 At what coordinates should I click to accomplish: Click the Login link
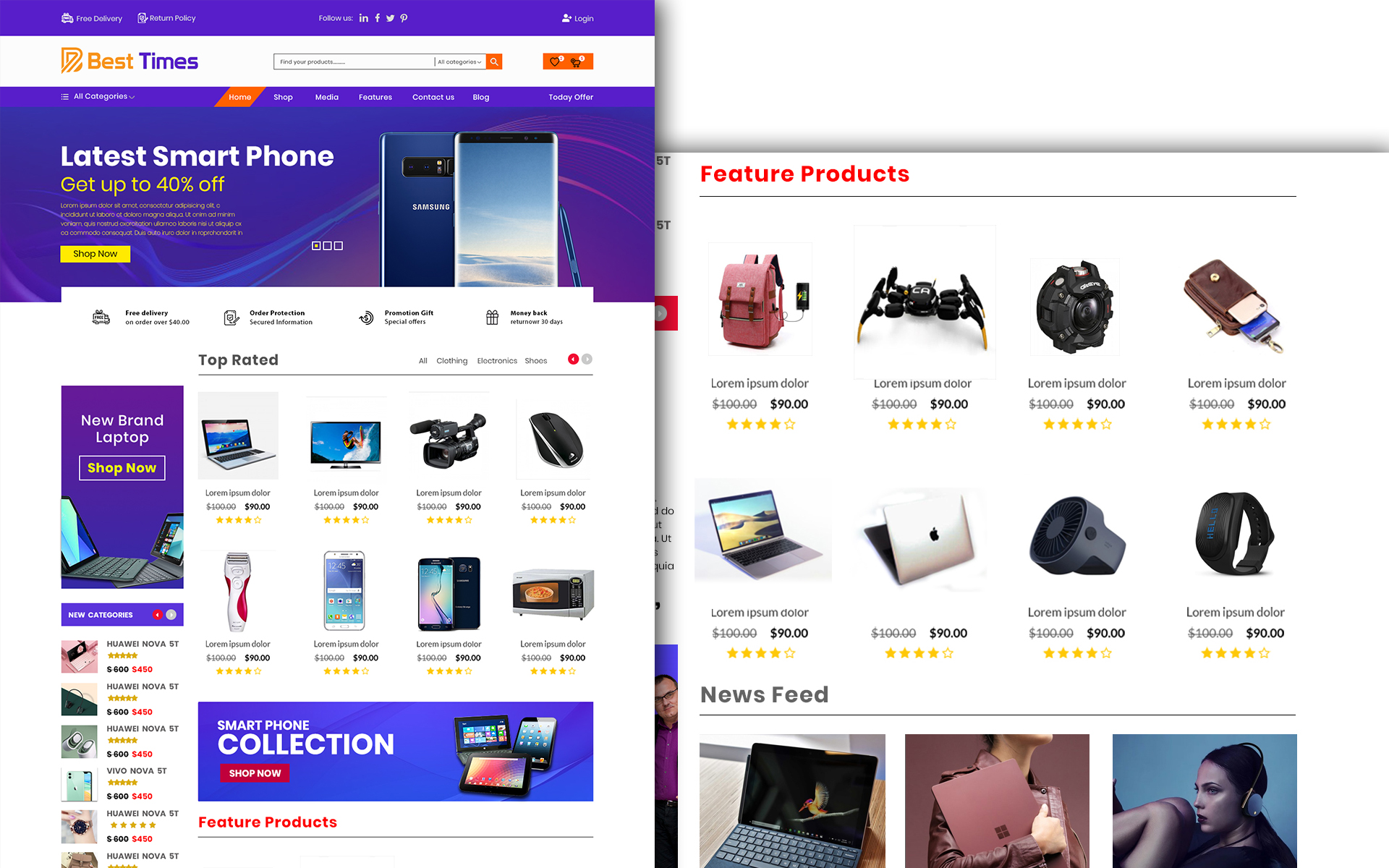[577, 18]
